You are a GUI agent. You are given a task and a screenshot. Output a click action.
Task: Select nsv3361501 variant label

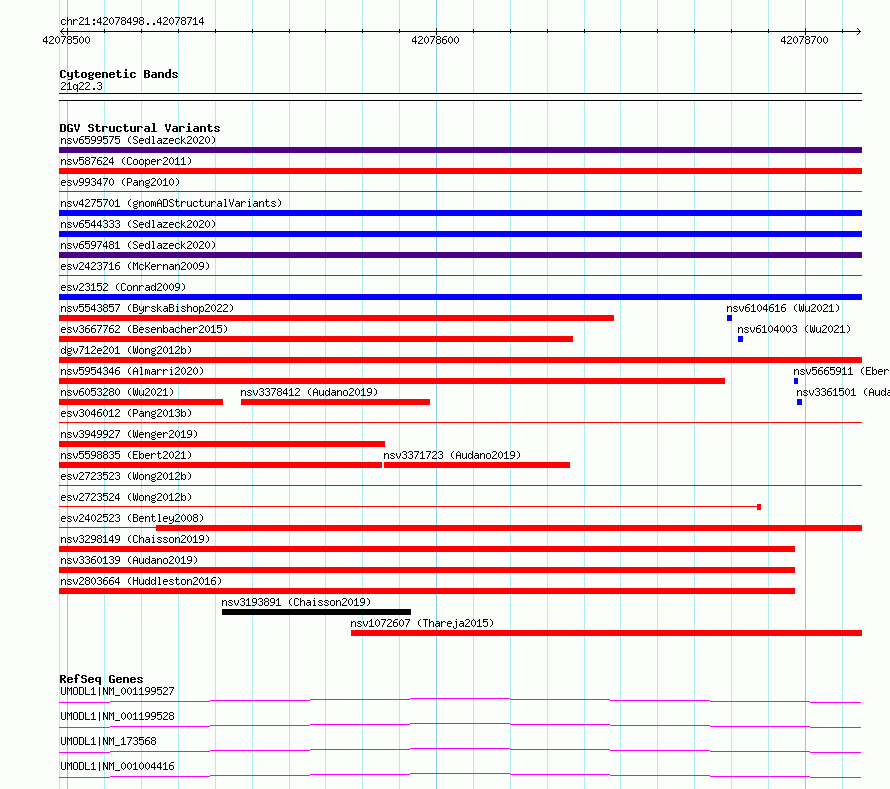tap(842, 392)
